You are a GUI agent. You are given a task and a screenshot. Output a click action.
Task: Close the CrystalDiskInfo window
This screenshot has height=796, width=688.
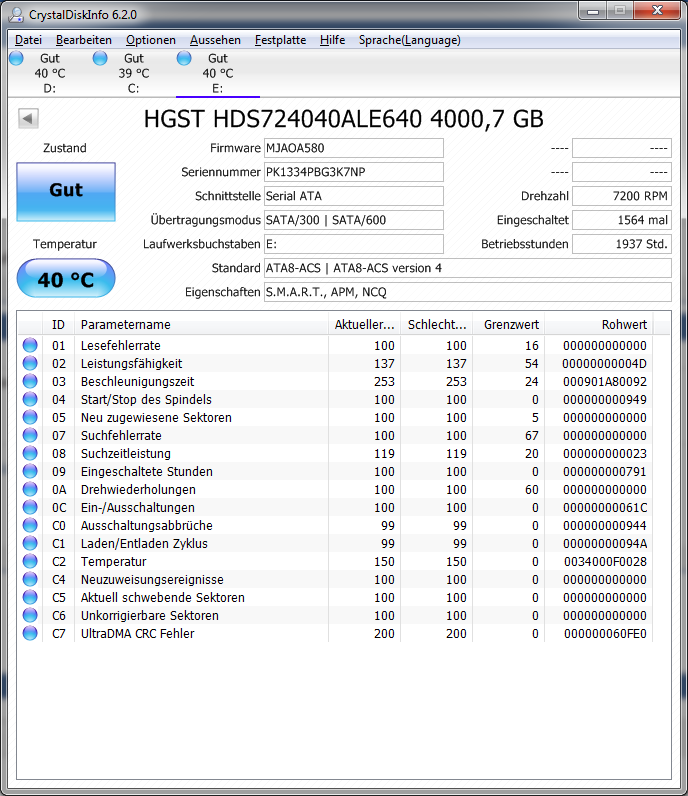point(657,11)
